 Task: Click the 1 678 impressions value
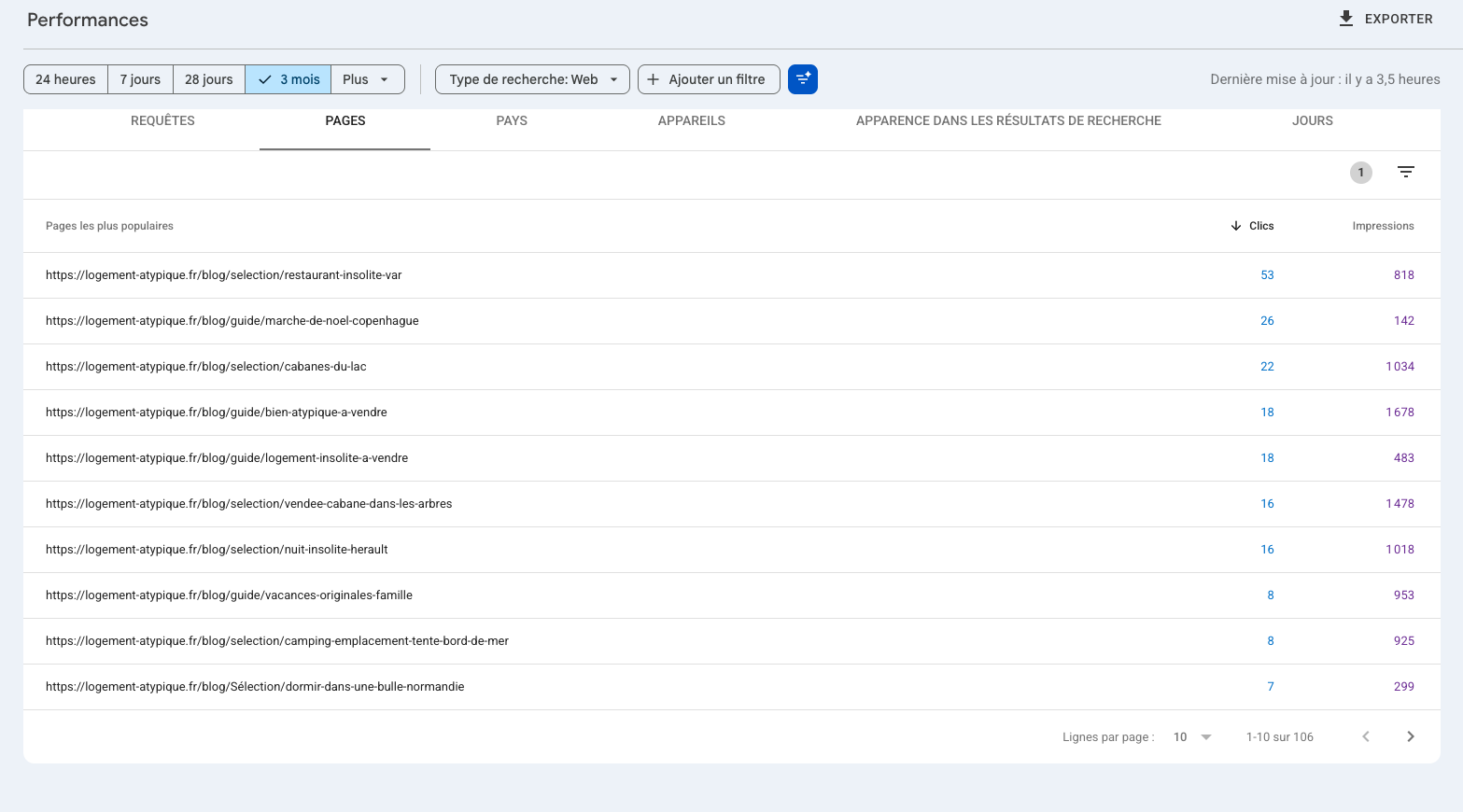[1400, 413]
